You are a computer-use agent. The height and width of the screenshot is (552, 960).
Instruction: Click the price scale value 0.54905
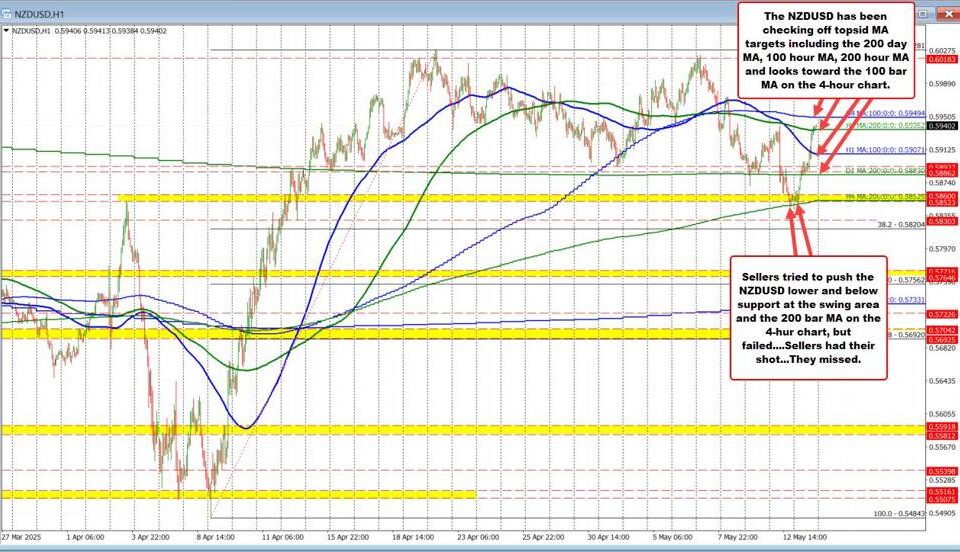tap(942, 513)
